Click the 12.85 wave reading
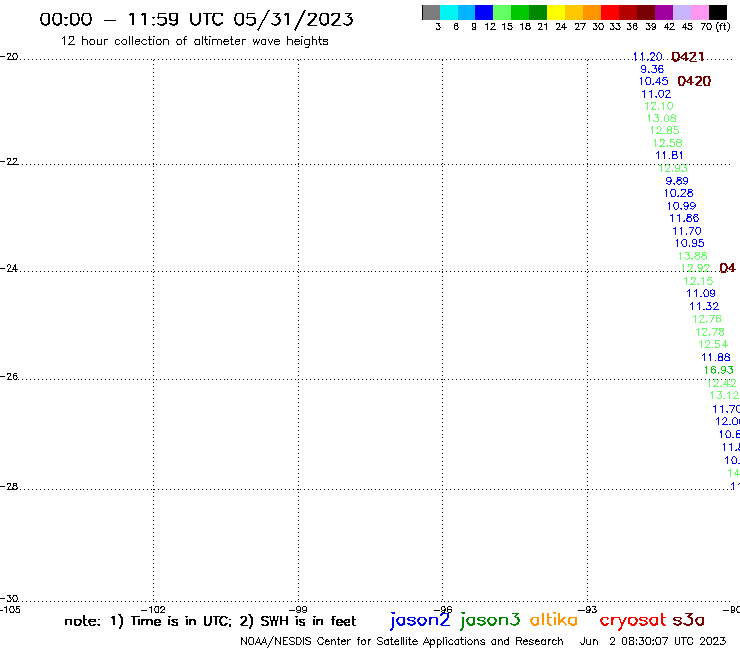 coord(664,130)
